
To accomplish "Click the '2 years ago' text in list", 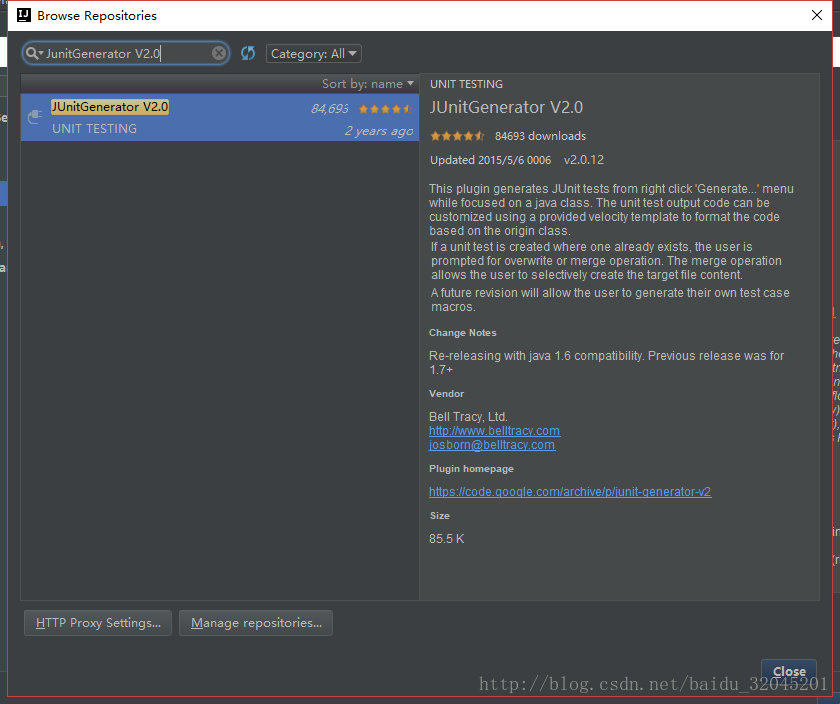I will (x=379, y=131).
